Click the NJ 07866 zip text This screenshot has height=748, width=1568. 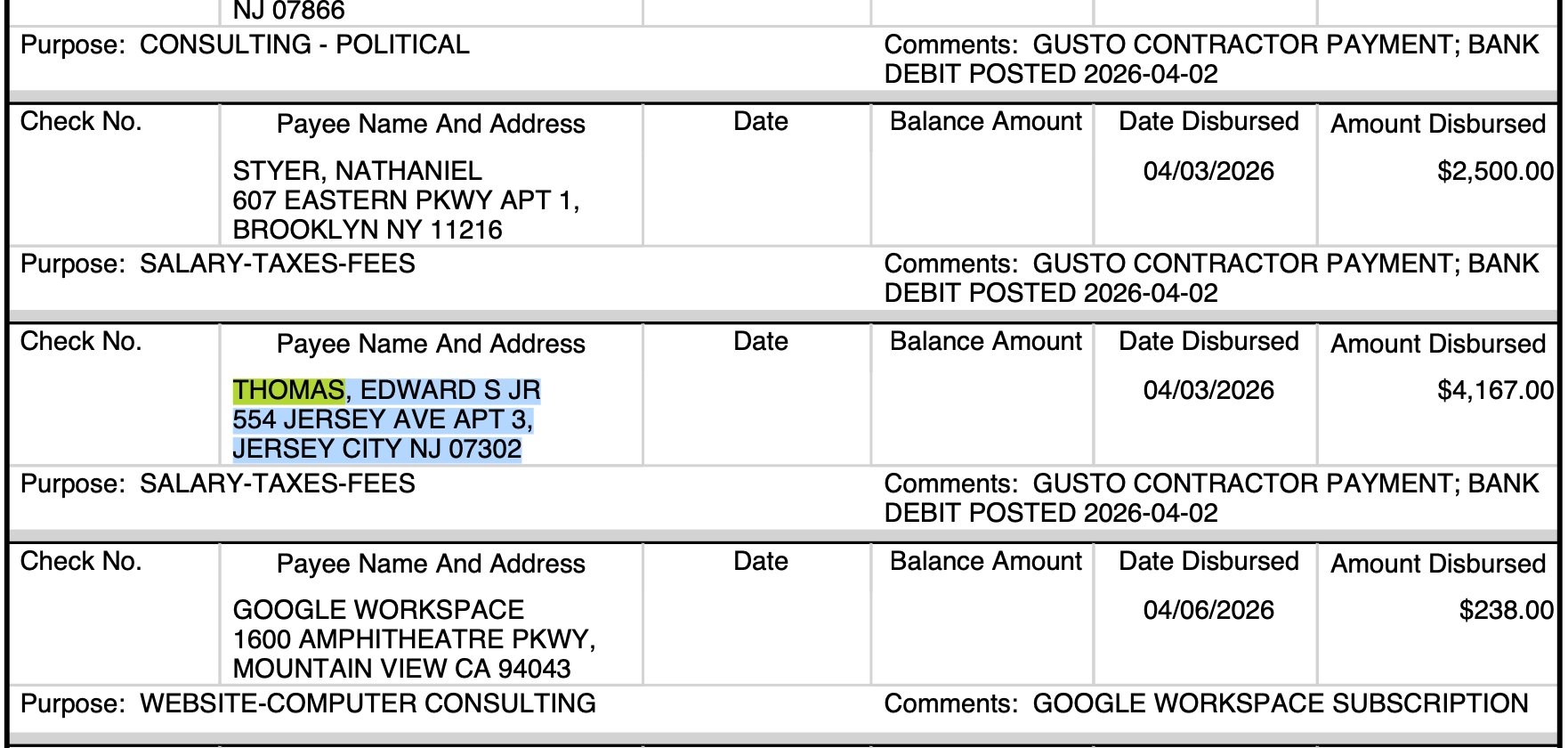pos(288,11)
